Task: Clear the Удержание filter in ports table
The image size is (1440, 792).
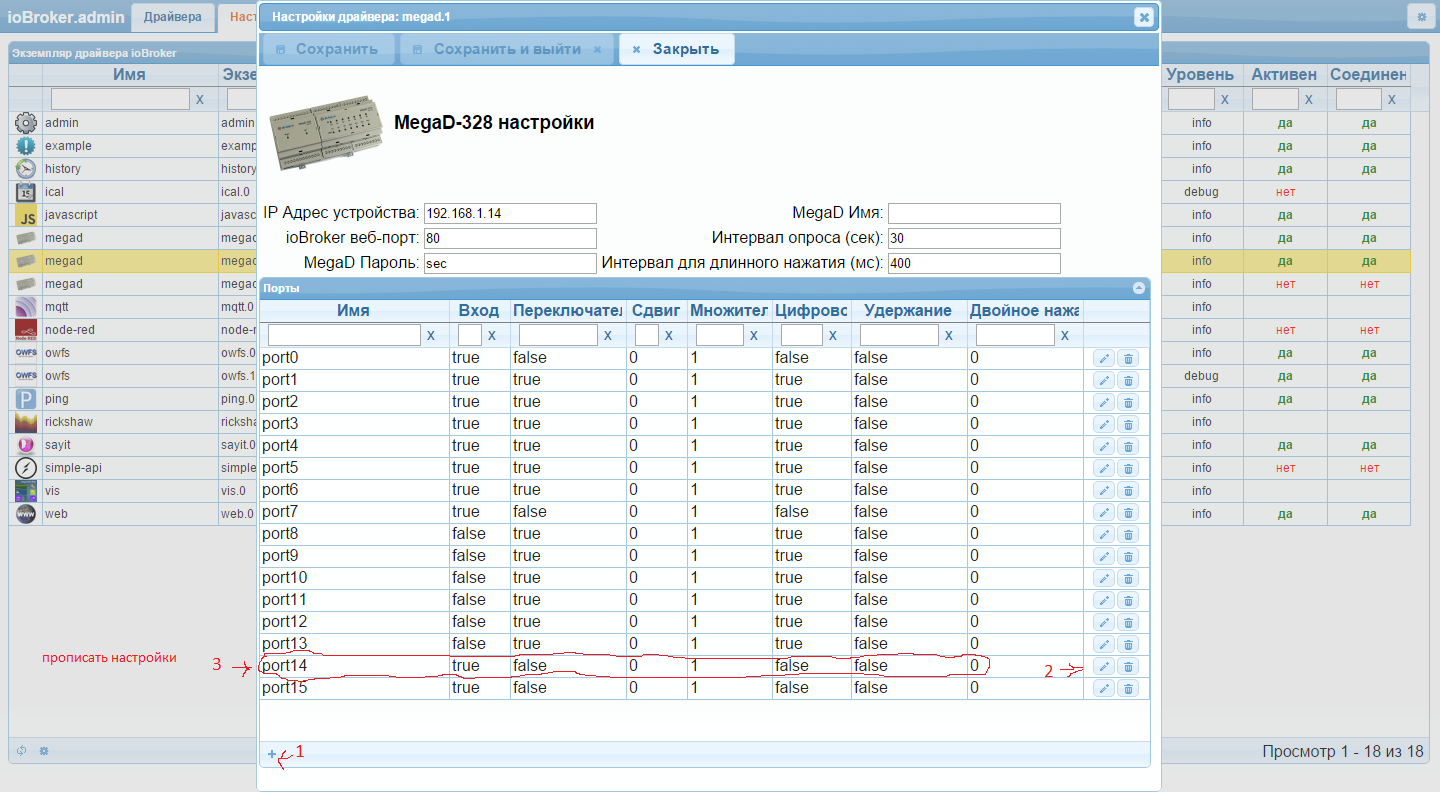Action: [x=949, y=336]
